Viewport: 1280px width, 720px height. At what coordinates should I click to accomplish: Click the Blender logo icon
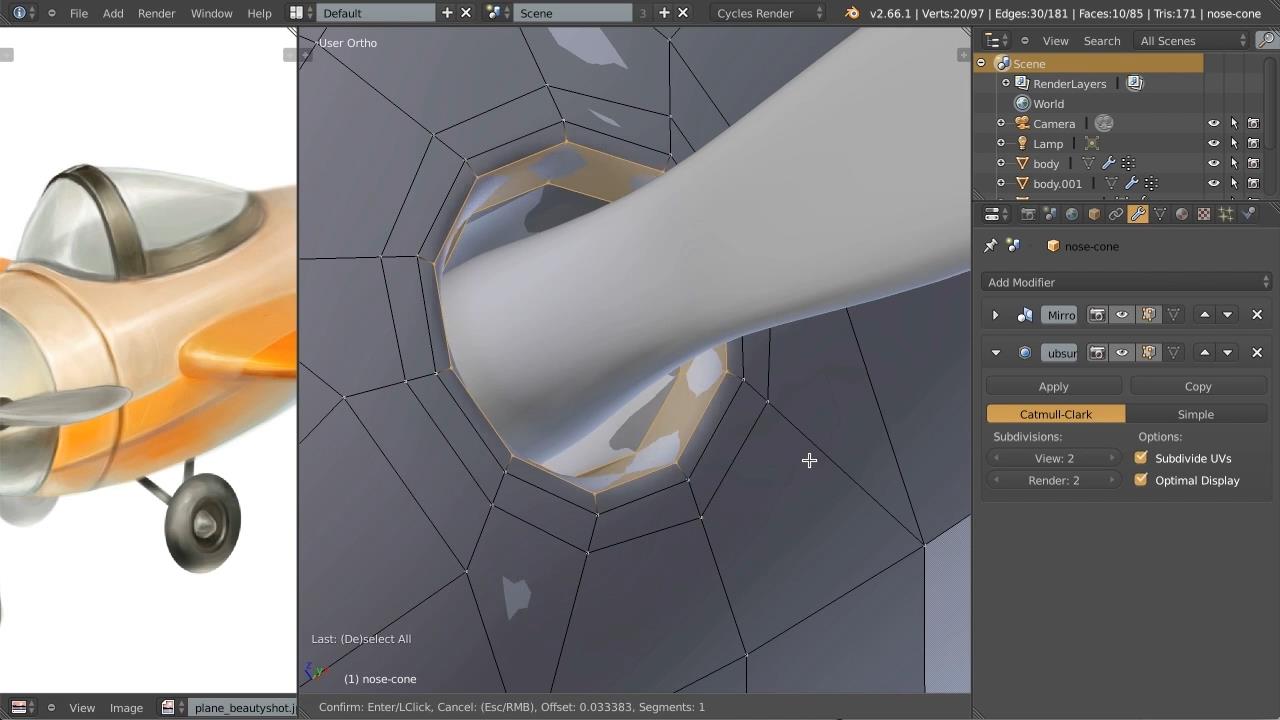click(852, 13)
